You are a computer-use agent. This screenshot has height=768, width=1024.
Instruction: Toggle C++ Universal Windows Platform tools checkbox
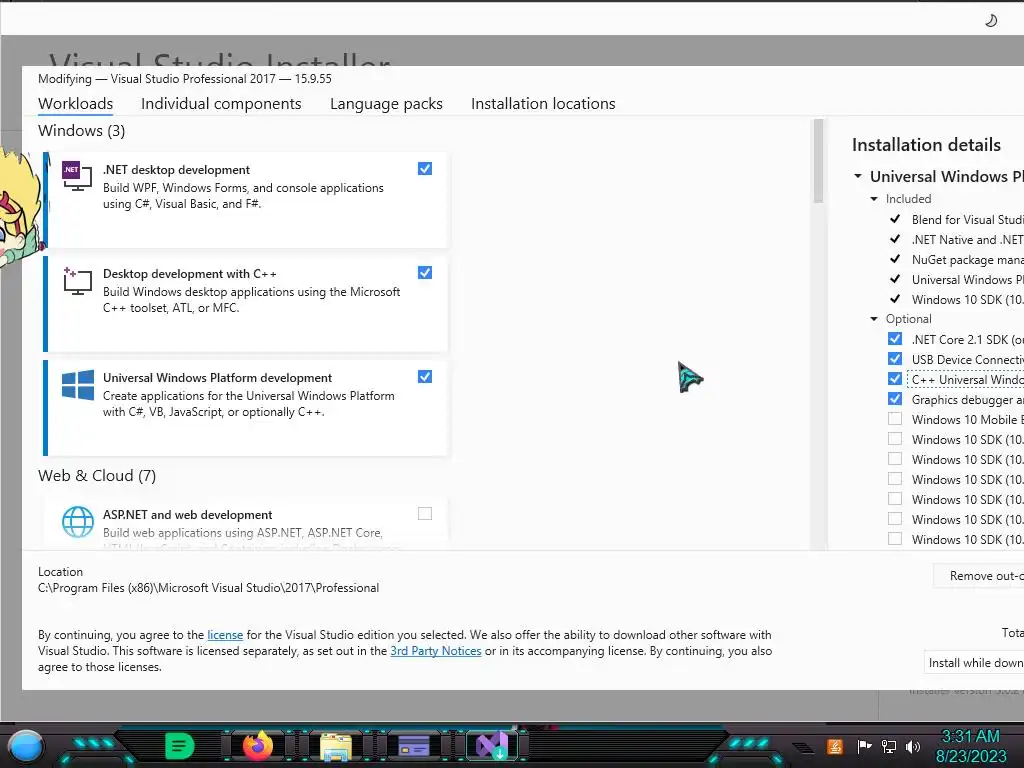(895, 379)
